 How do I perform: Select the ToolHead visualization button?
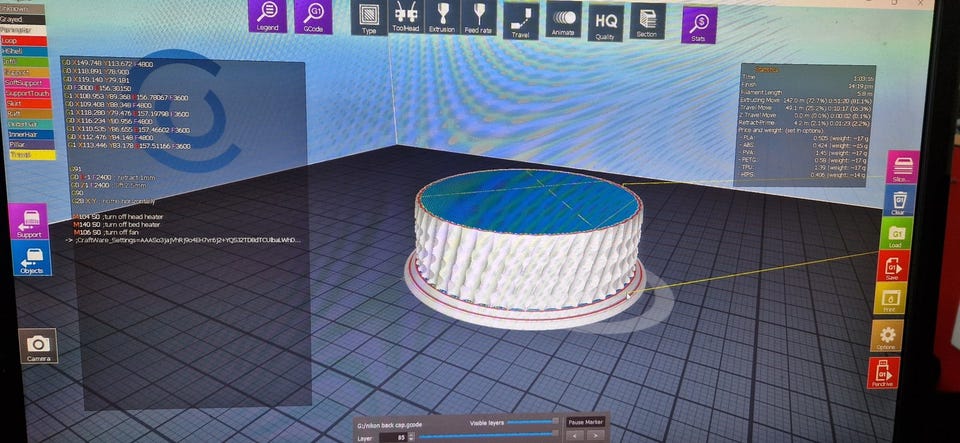[x=406, y=17]
